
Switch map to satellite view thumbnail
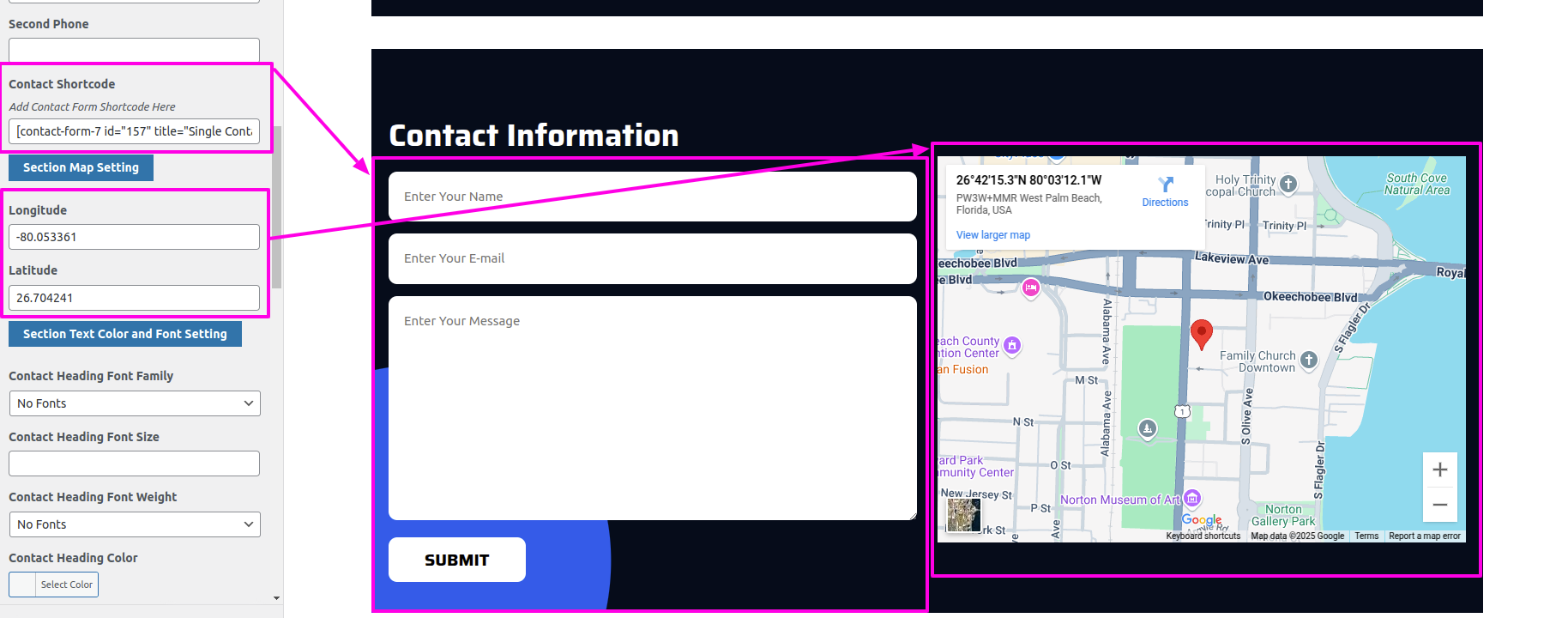(963, 515)
